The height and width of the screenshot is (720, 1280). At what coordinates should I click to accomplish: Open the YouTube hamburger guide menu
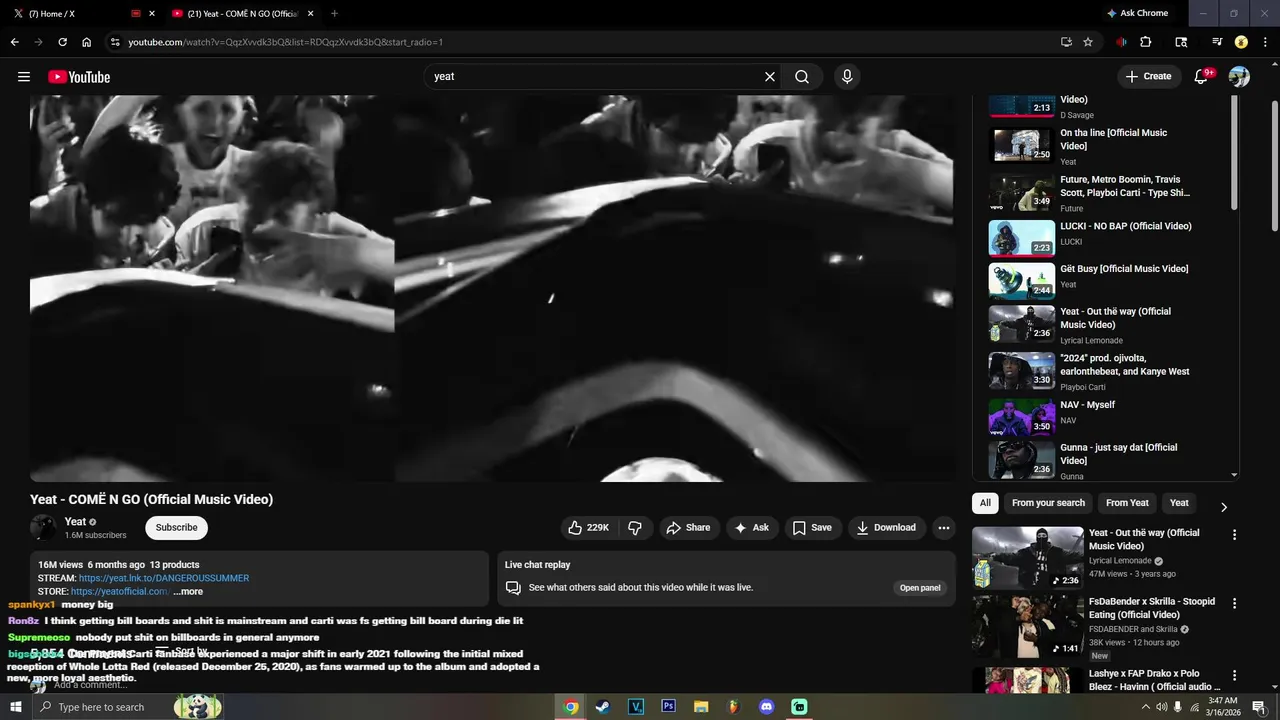click(24, 77)
